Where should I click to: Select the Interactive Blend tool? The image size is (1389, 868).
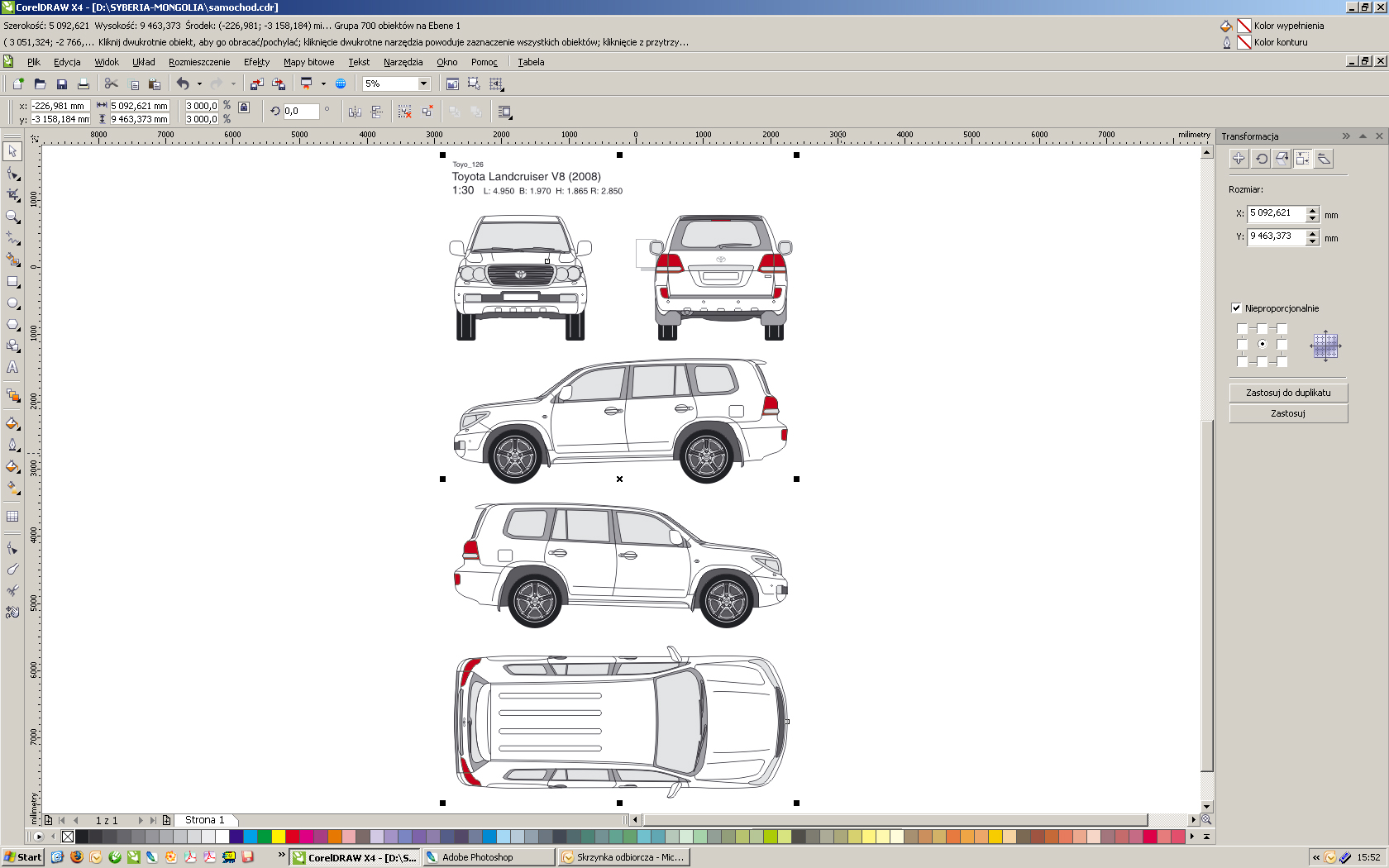12,395
